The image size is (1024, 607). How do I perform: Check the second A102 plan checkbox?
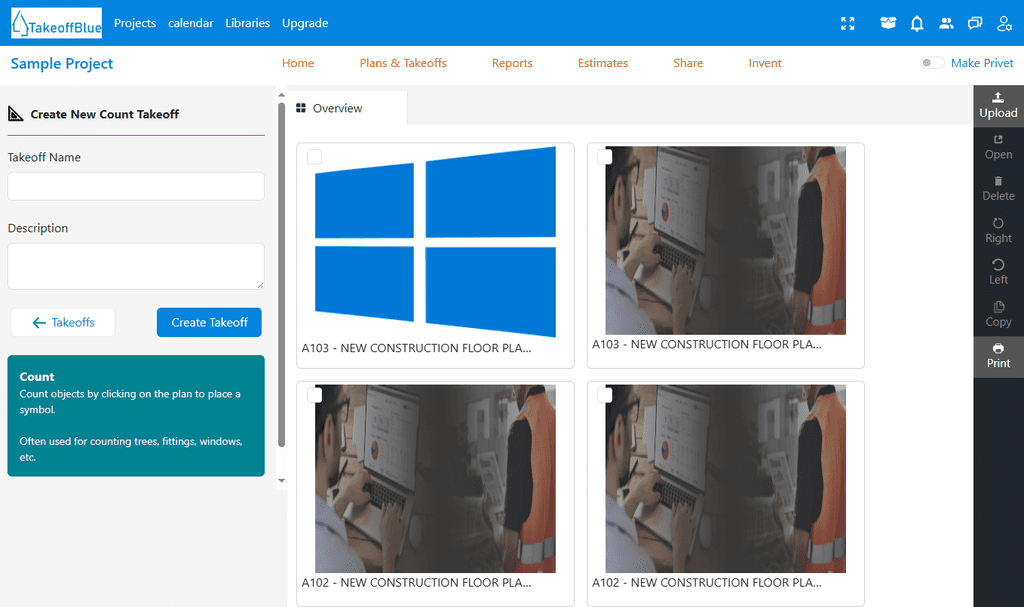tap(605, 395)
